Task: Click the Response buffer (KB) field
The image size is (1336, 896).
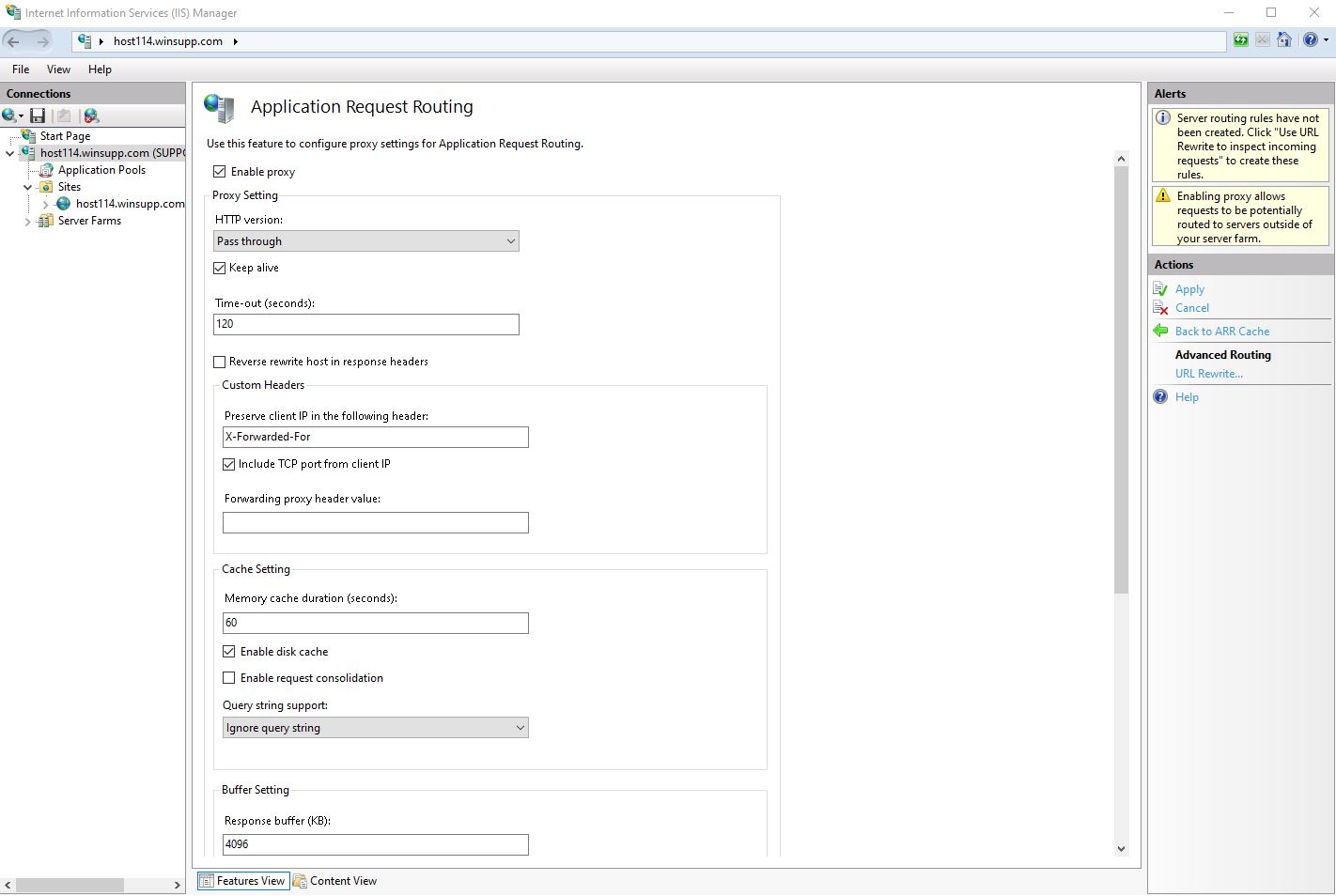Action: (x=376, y=844)
